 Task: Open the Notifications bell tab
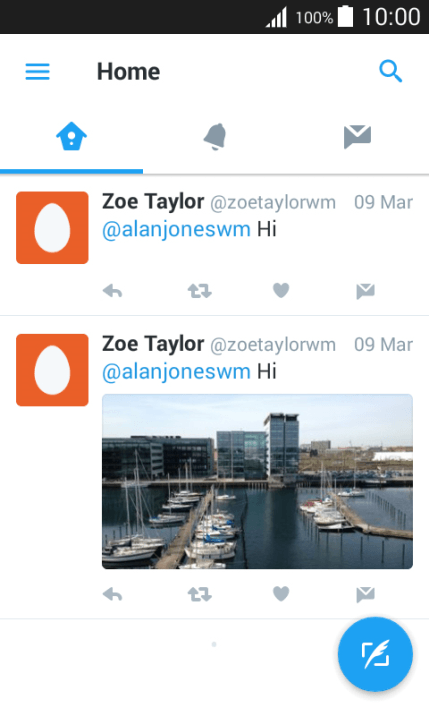215,136
